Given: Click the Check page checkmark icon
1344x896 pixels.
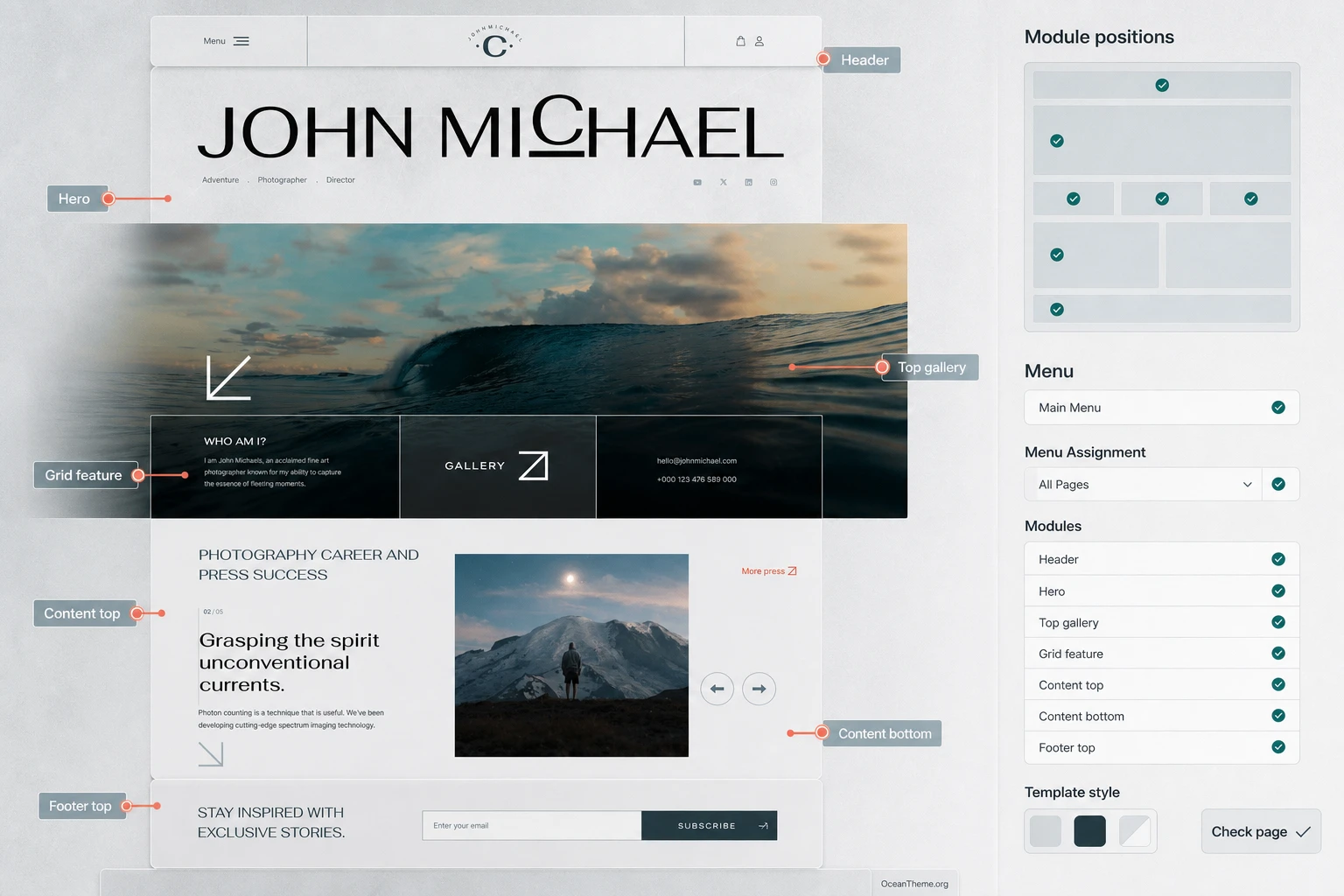Looking at the screenshot, I should tap(1303, 832).
